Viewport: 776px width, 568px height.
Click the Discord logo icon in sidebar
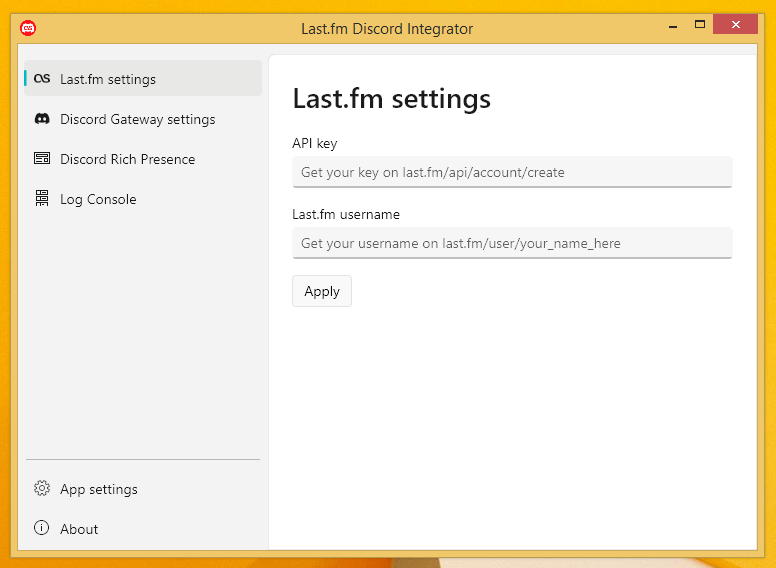coord(42,119)
